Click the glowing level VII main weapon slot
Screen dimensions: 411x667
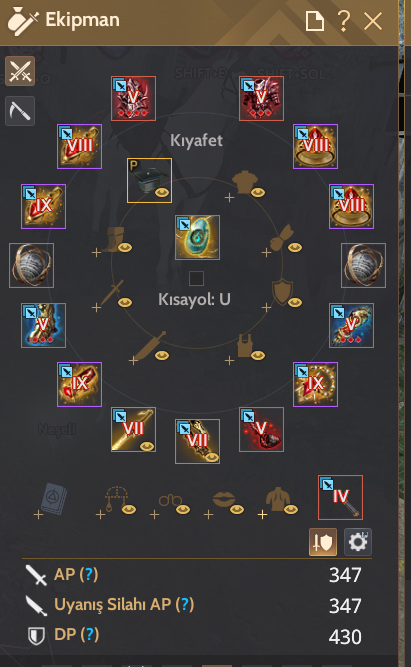(x=134, y=430)
